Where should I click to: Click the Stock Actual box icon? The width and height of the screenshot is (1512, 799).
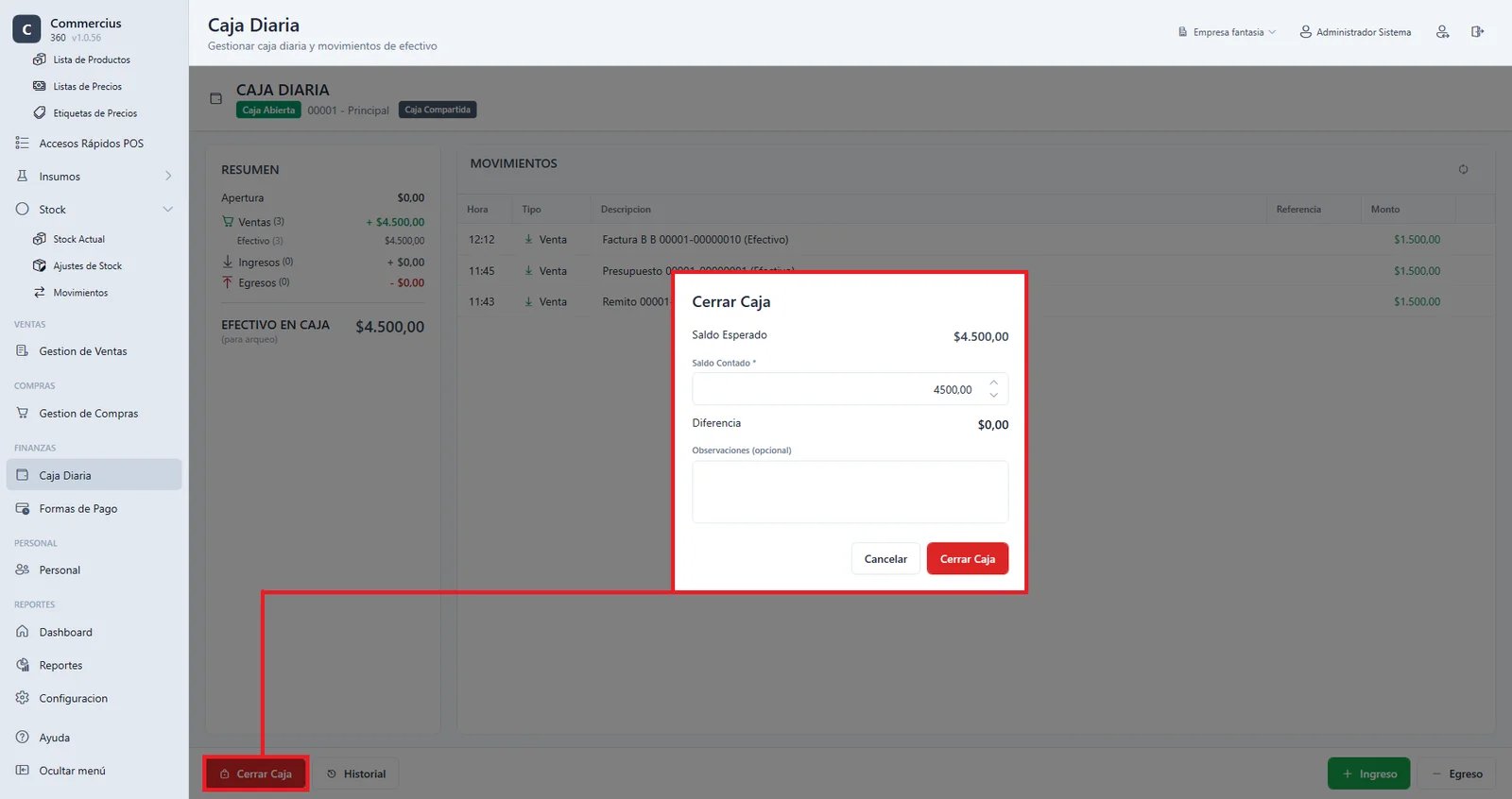click(x=39, y=239)
